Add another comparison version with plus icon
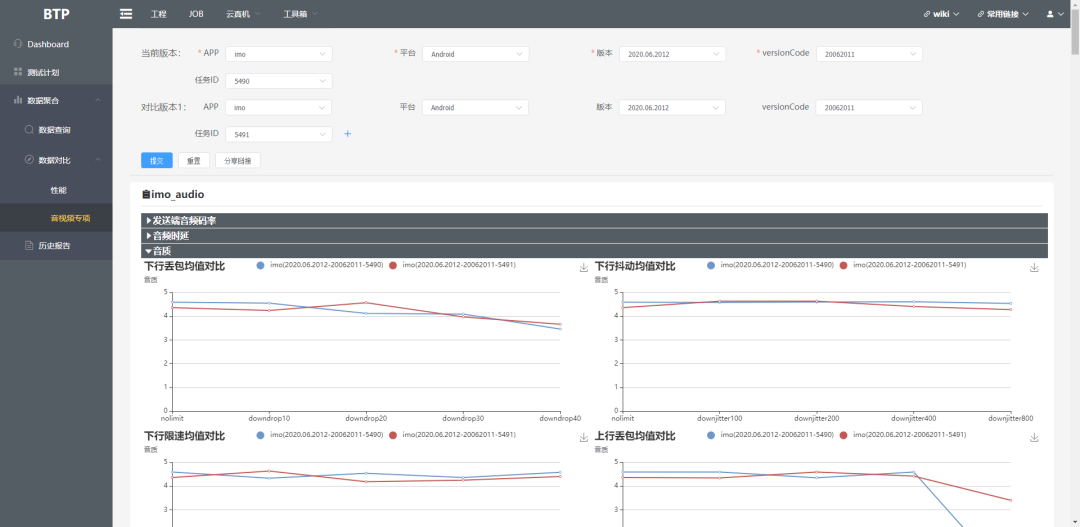The height and width of the screenshot is (527, 1080). point(347,134)
